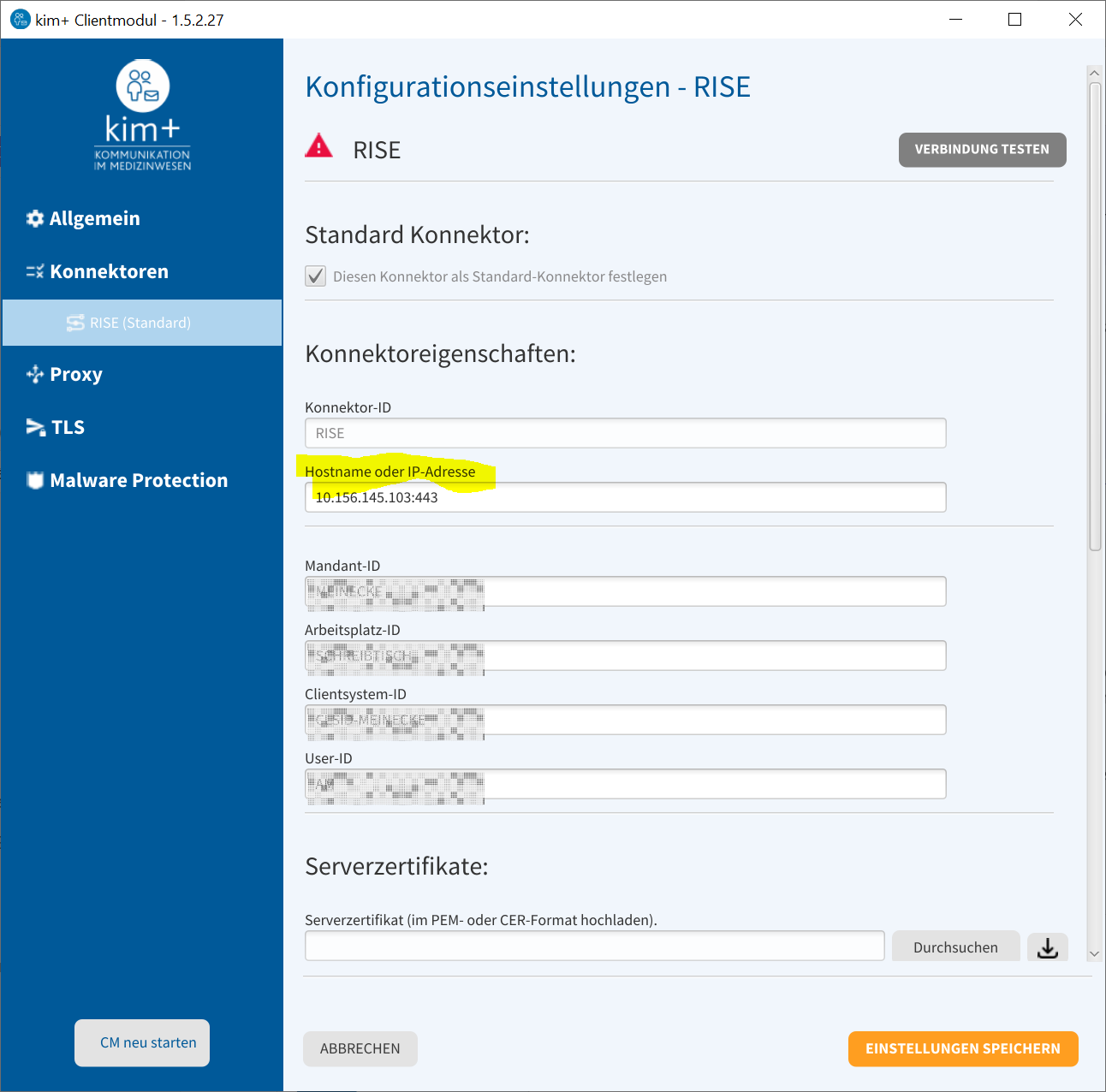Open the Allgemein settings section
Screen dimensions: 1106x1092
click(83, 219)
